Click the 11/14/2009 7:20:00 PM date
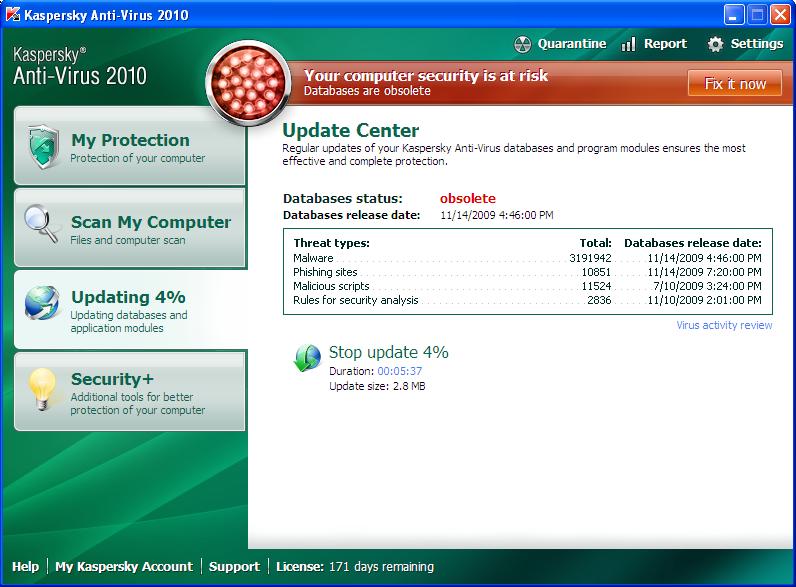796x587 pixels. pos(705,272)
